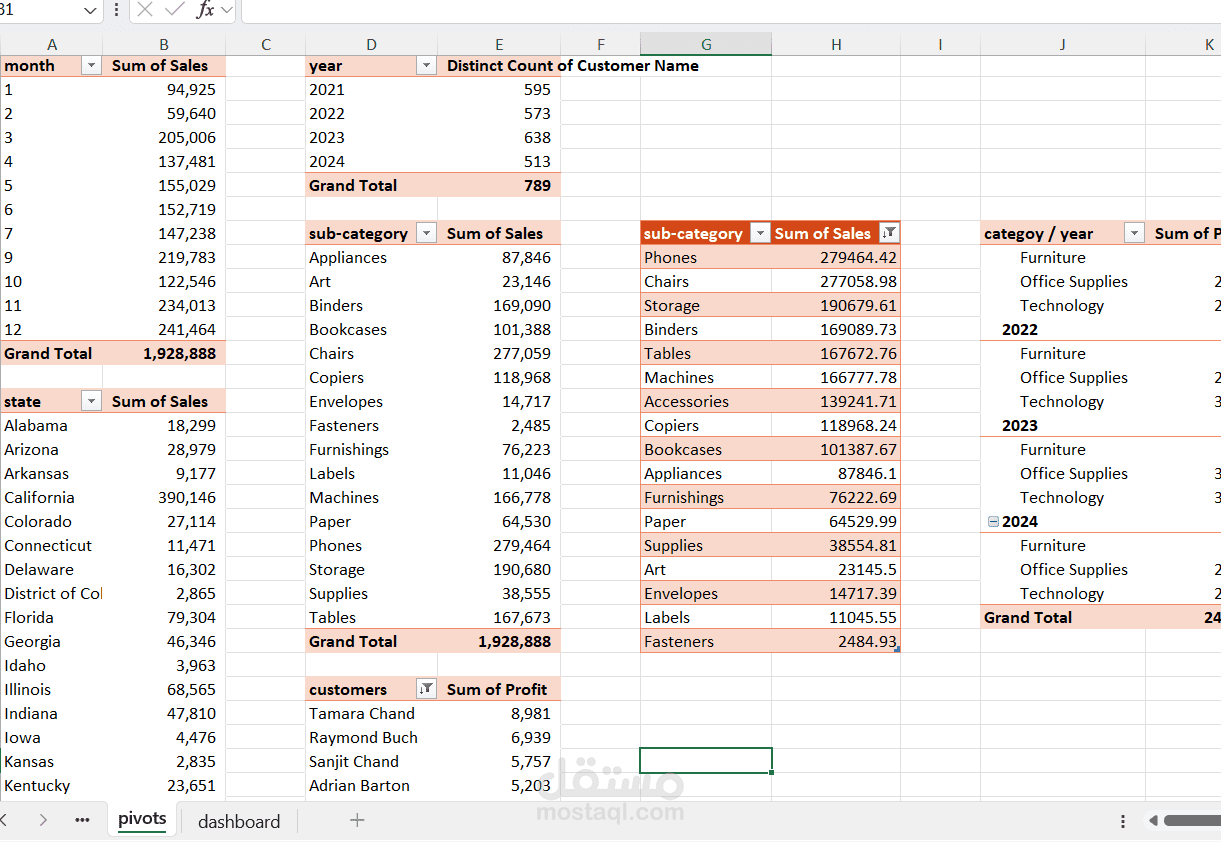Click the next sheet arrow icon
Viewport: 1221px width, 842px height.
click(x=43, y=820)
